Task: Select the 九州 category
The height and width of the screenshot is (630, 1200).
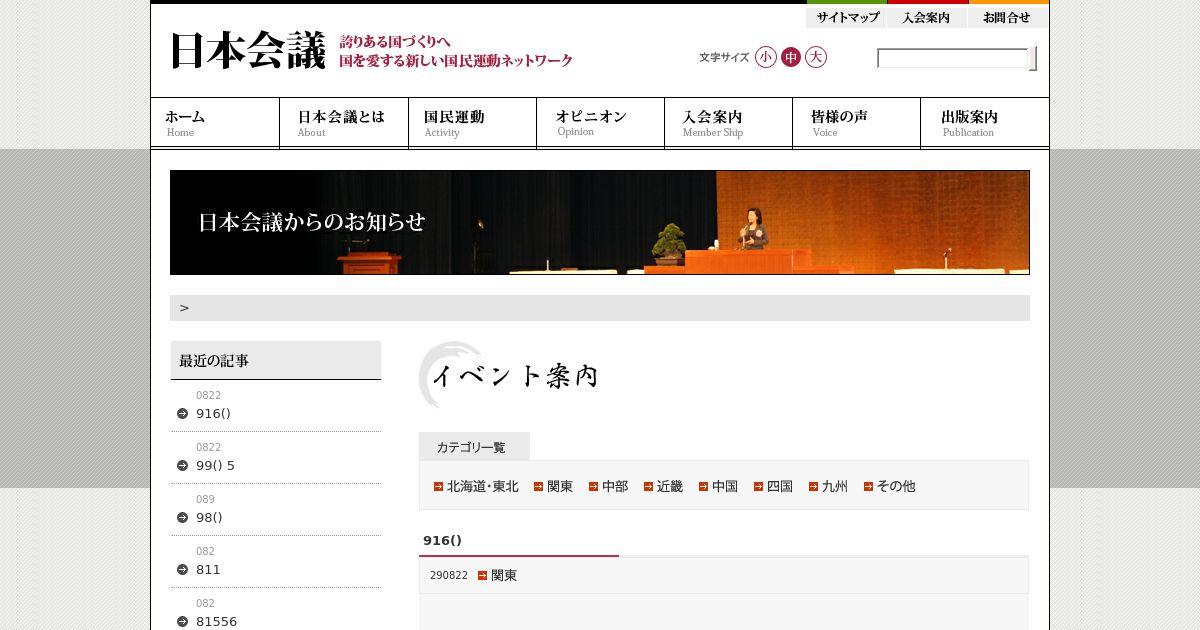Action: [x=835, y=486]
